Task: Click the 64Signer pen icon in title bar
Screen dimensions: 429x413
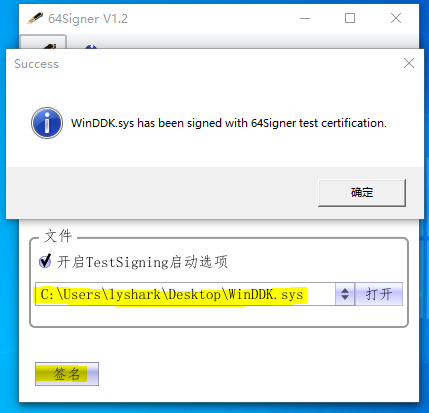Action: click(35, 18)
